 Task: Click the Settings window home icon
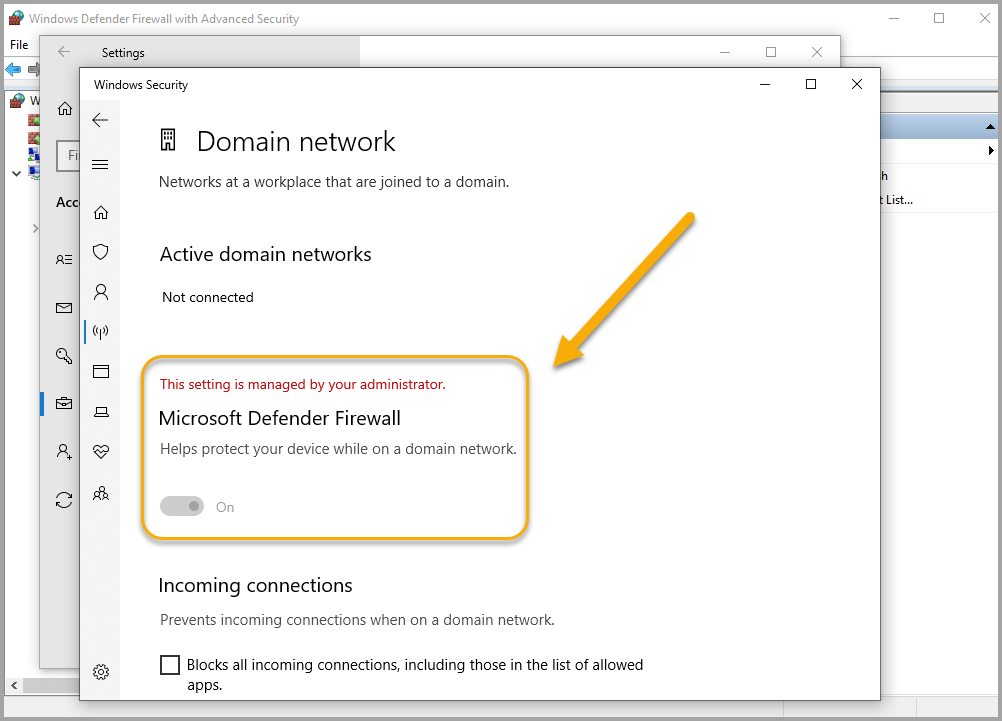point(64,108)
